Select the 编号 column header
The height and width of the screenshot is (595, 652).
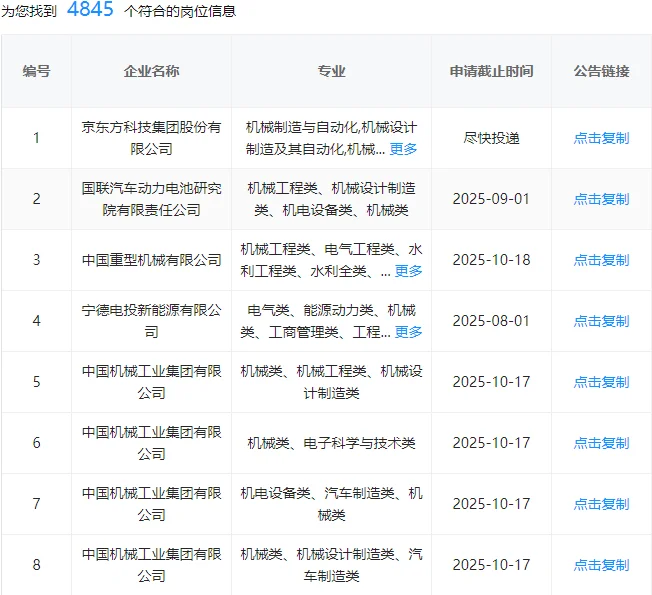[x=37, y=71]
